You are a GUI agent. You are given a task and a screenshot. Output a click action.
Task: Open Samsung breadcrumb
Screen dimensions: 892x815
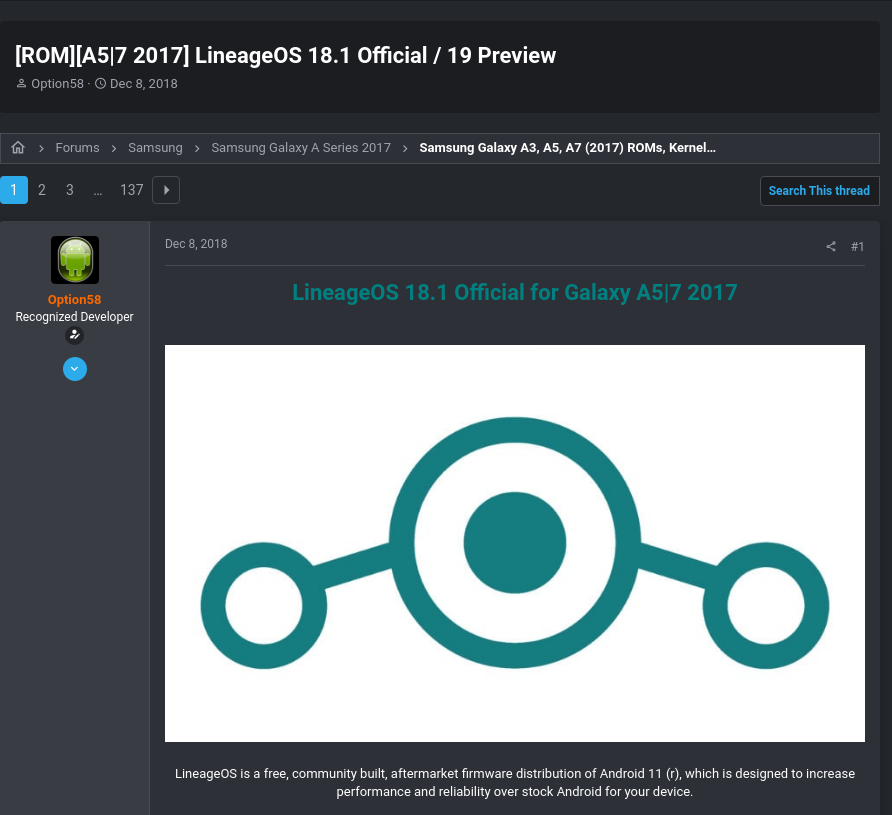[x=155, y=148]
